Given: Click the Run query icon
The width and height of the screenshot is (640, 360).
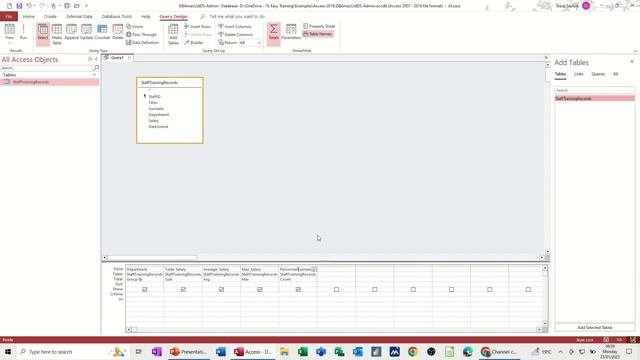Looking at the screenshot, I should point(23,32).
